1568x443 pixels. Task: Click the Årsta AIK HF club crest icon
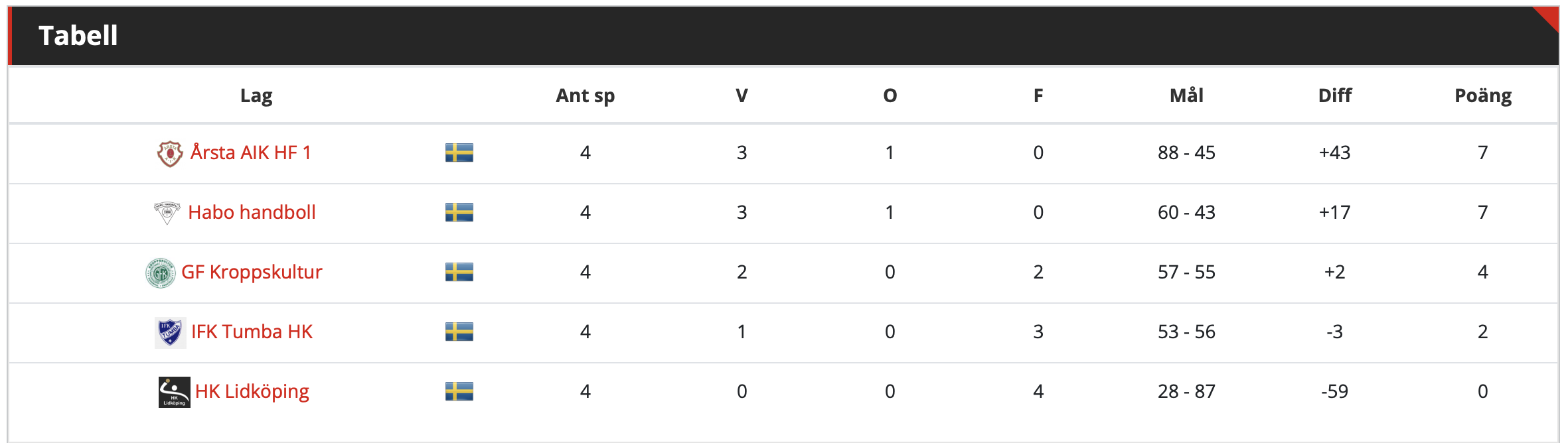[x=170, y=153]
